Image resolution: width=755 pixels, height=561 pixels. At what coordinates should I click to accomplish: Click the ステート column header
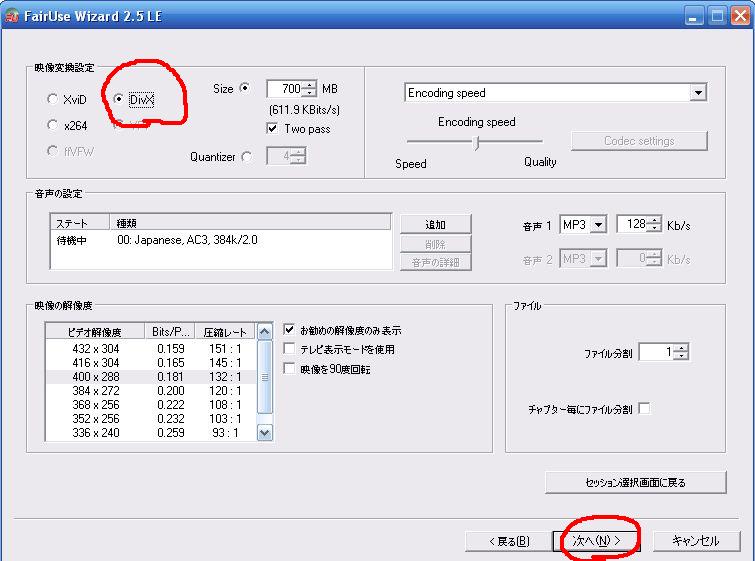[x=80, y=223]
